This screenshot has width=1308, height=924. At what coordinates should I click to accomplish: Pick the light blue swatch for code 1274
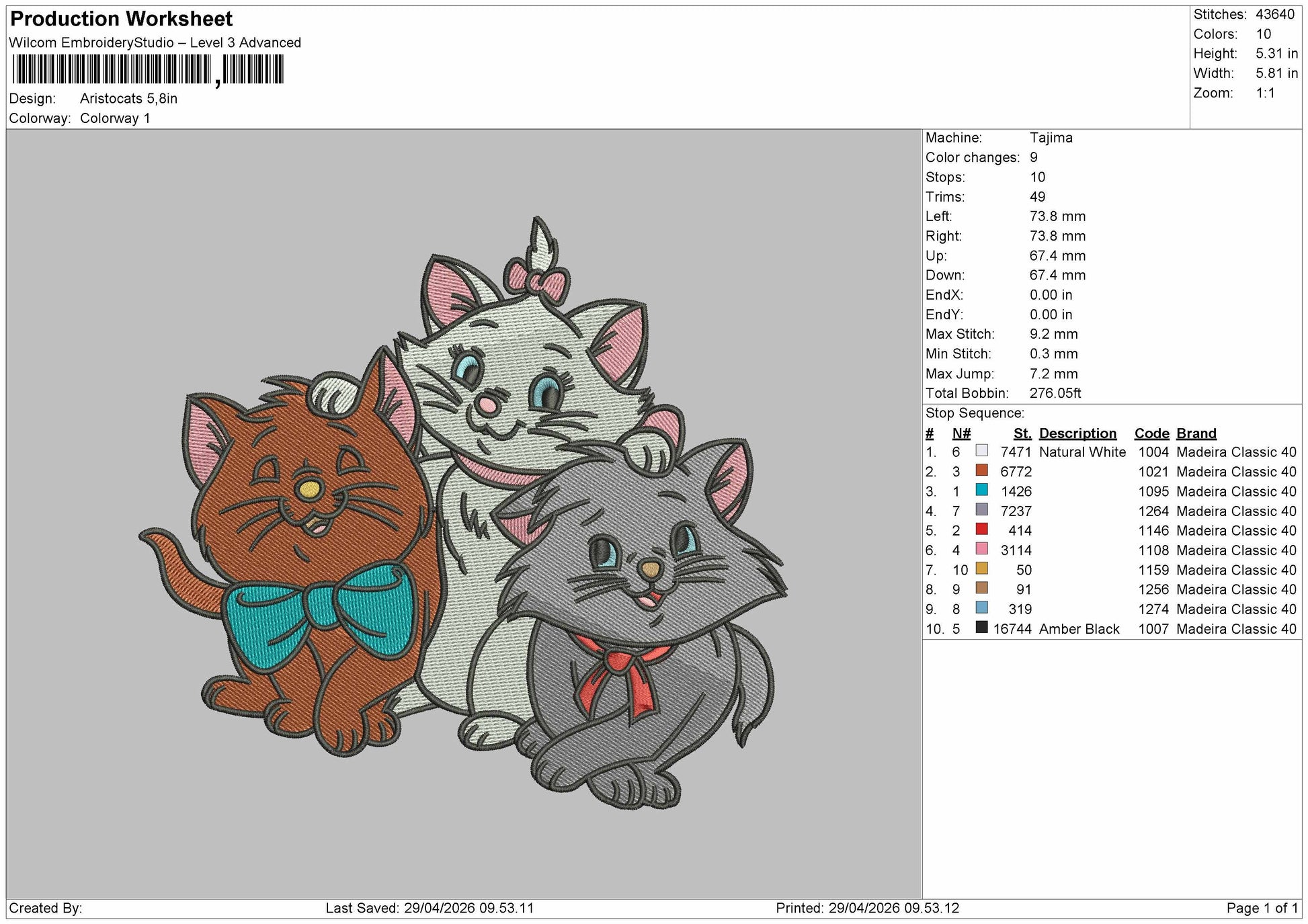[x=982, y=607]
